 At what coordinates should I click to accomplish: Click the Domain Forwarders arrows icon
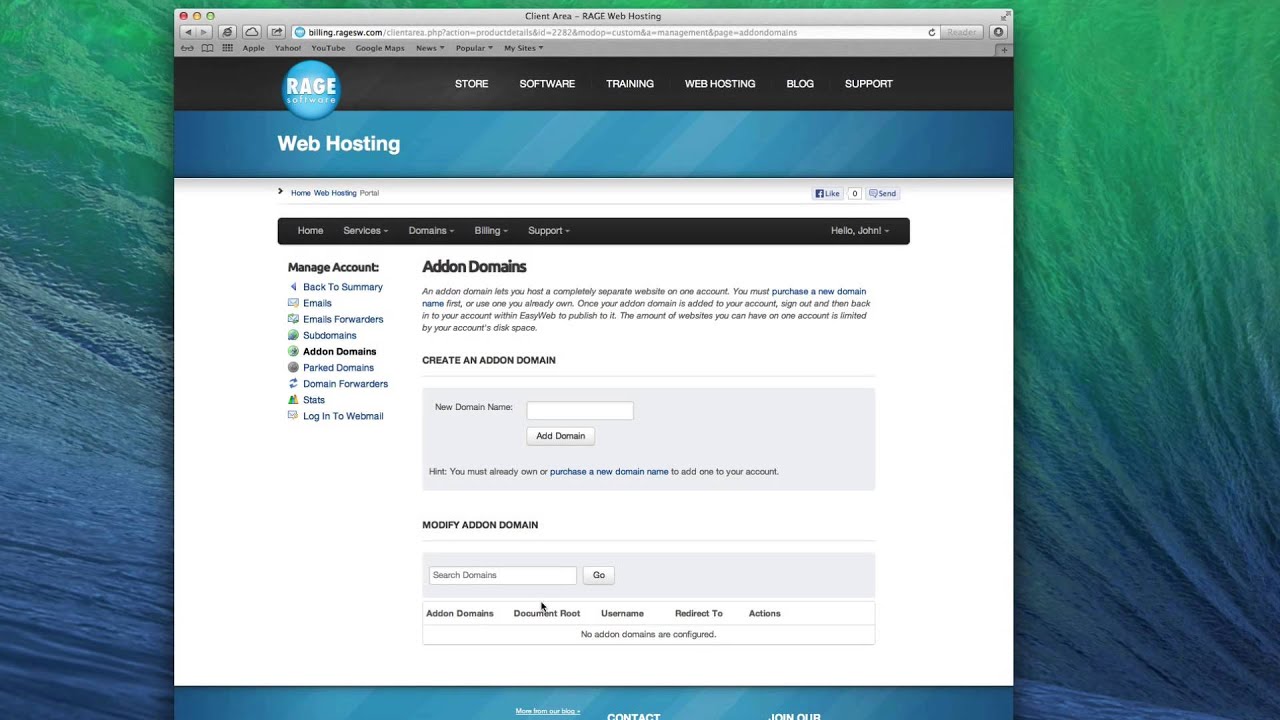pos(293,383)
